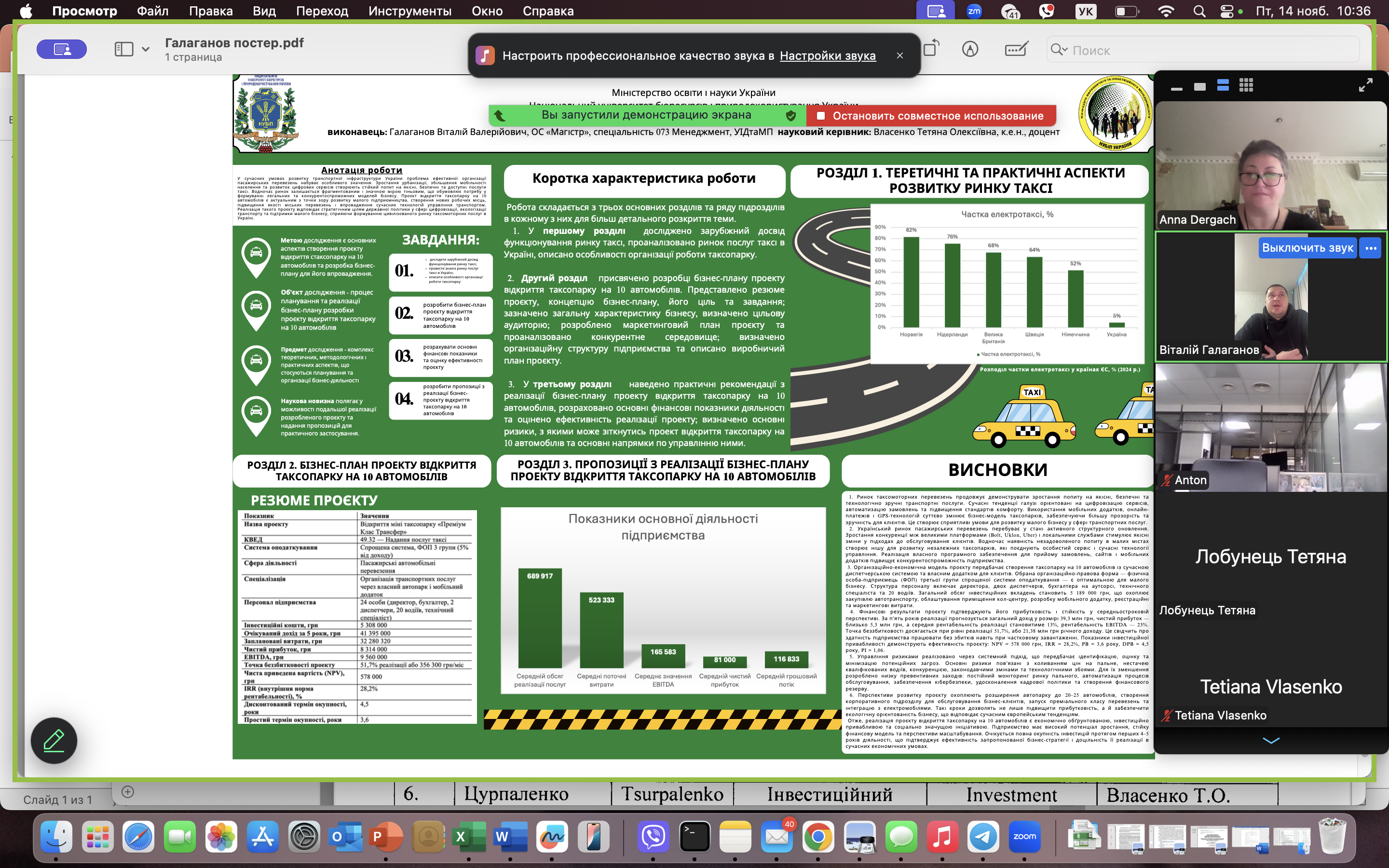Click the Выключить звук button
This screenshot has width=1389, height=868.
1307,248
